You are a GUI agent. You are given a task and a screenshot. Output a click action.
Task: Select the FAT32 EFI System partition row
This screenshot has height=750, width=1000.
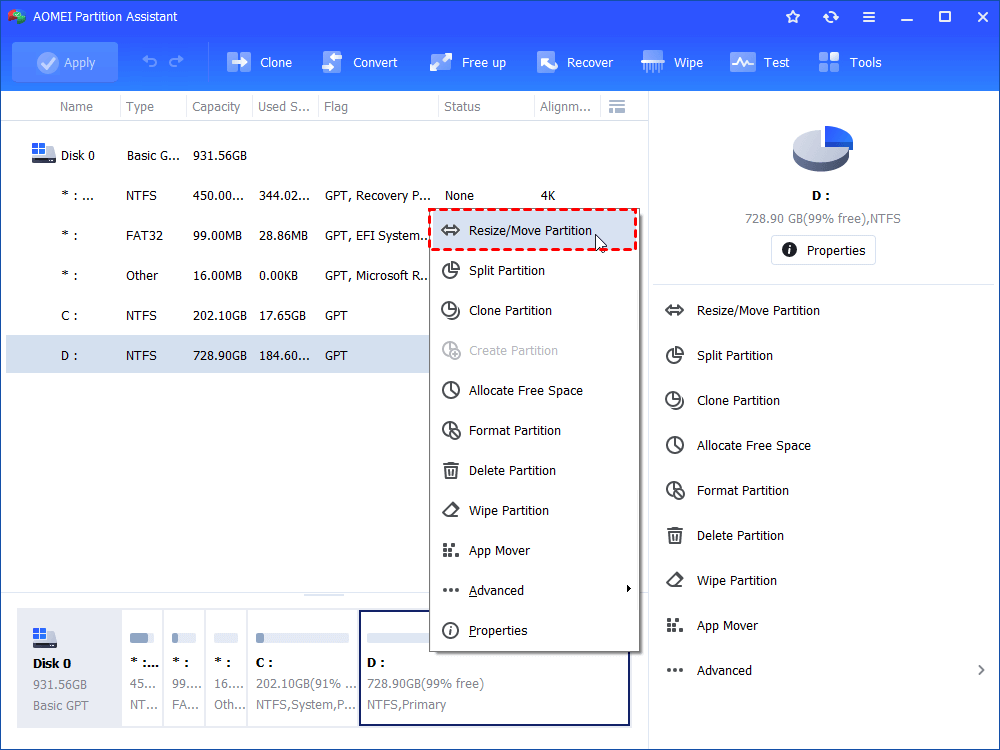217,236
